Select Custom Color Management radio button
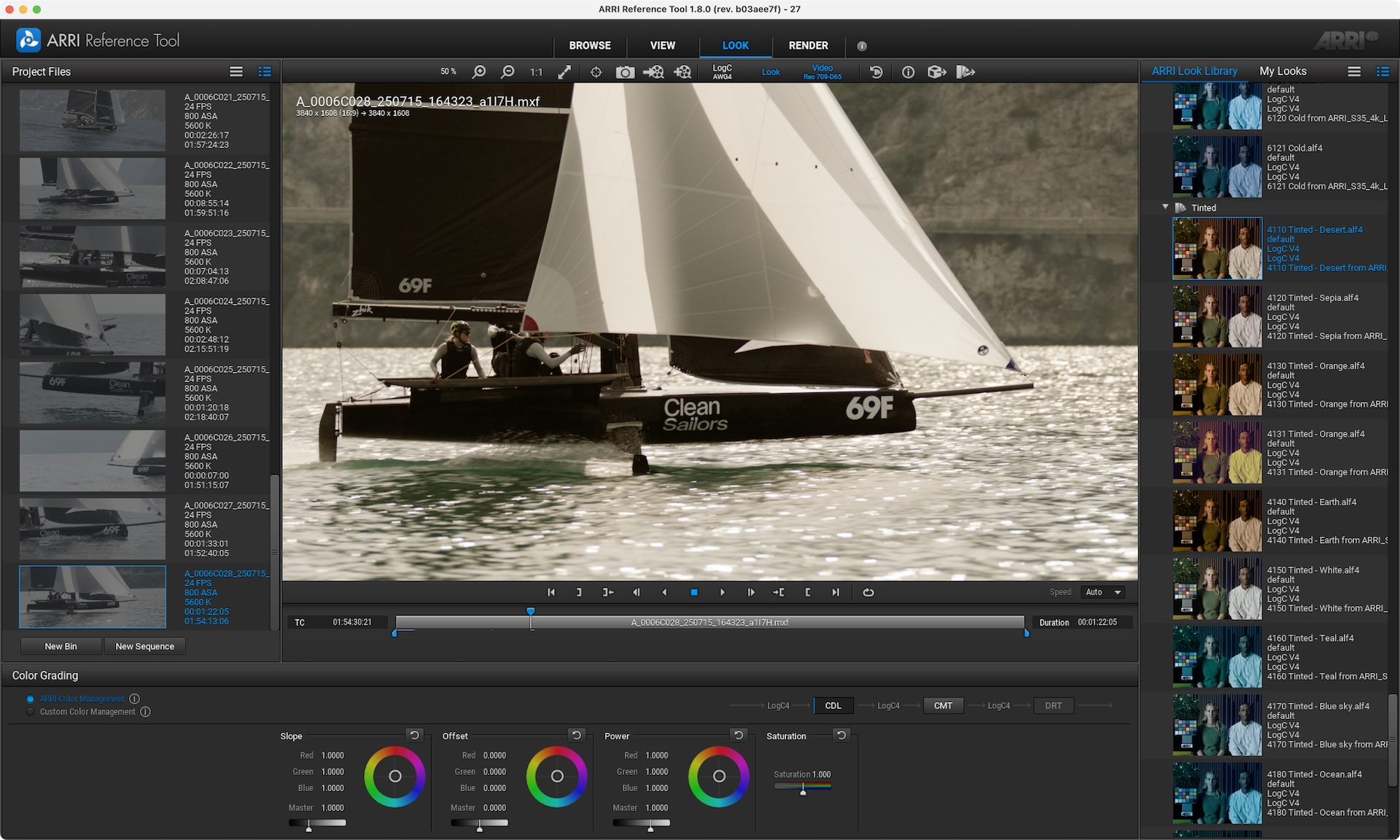The height and width of the screenshot is (840, 1400). click(x=31, y=712)
